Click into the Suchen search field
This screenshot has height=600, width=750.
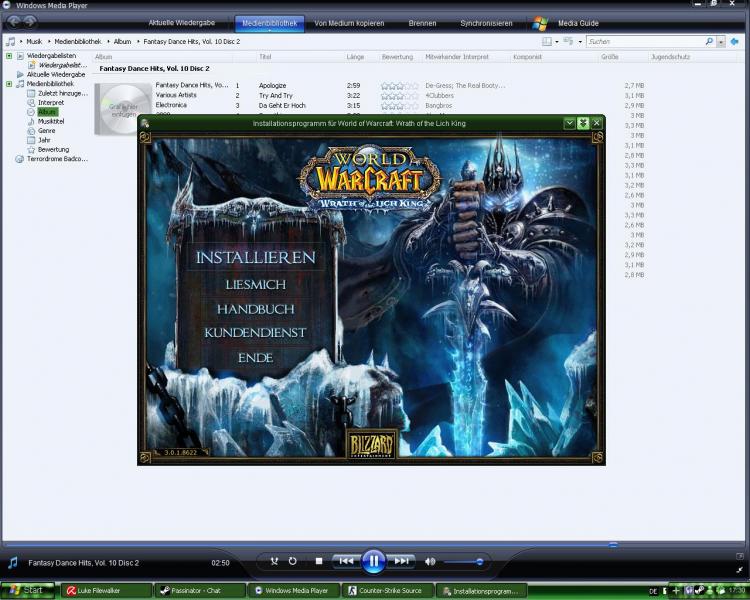click(645, 42)
